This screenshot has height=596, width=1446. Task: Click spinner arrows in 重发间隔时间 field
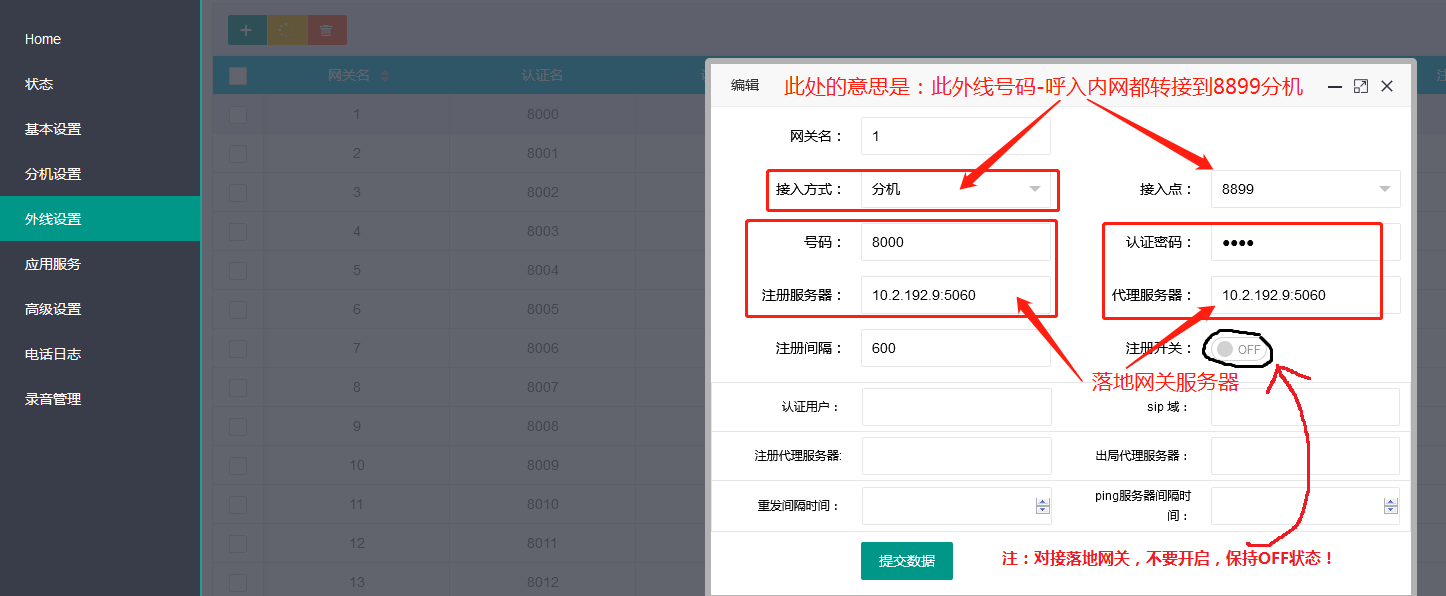(1043, 506)
